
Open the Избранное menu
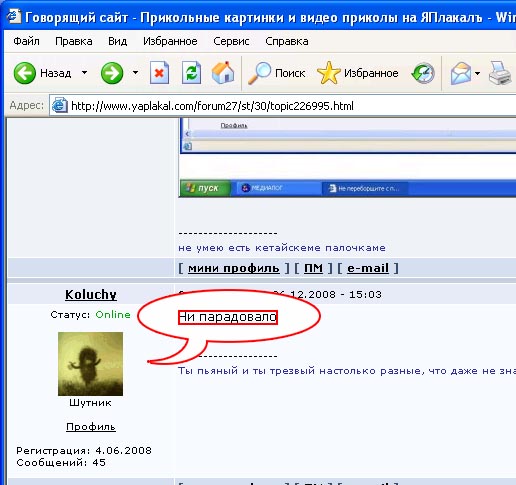click(170, 41)
